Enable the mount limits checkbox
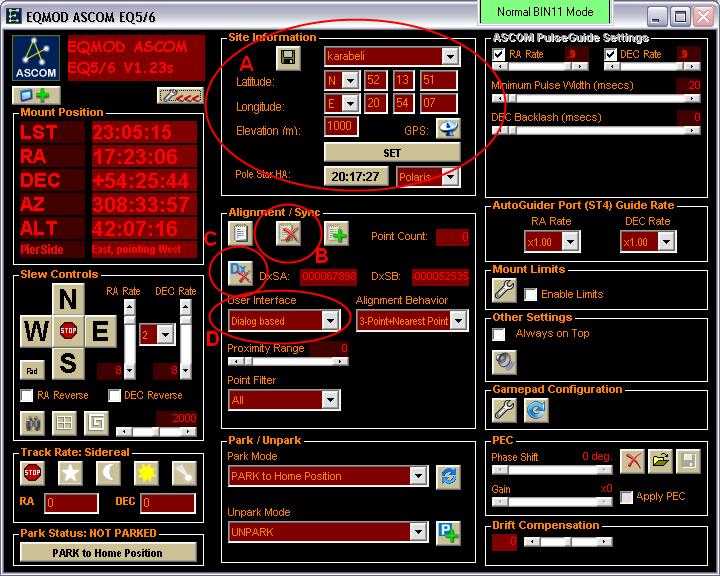720x576 pixels. [530, 294]
